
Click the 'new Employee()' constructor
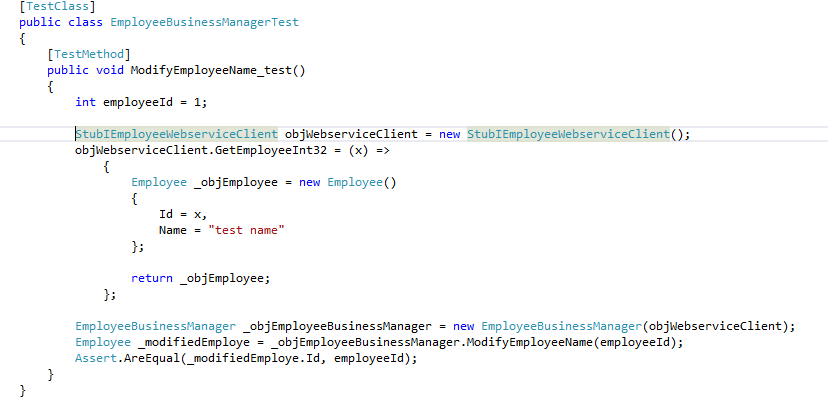(x=347, y=182)
